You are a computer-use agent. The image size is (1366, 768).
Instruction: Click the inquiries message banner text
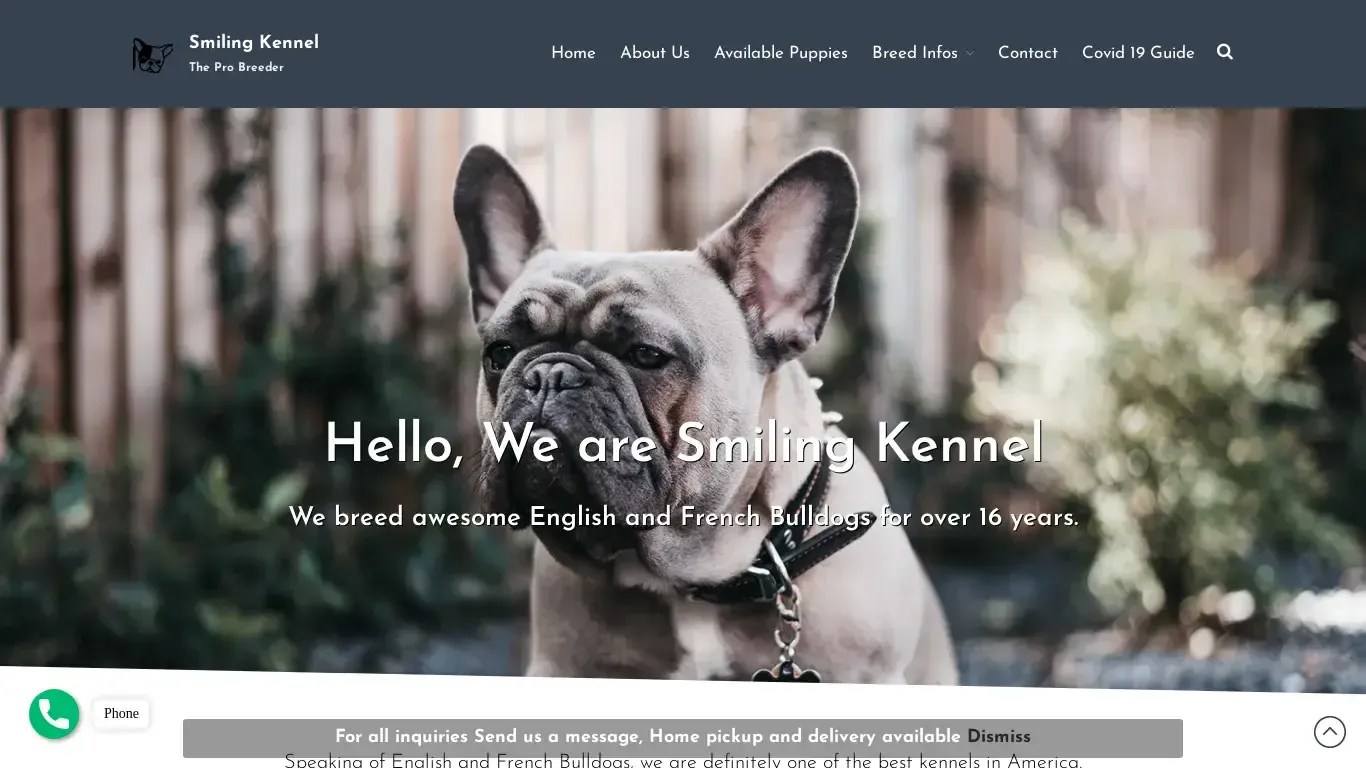click(x=648, y=737)
